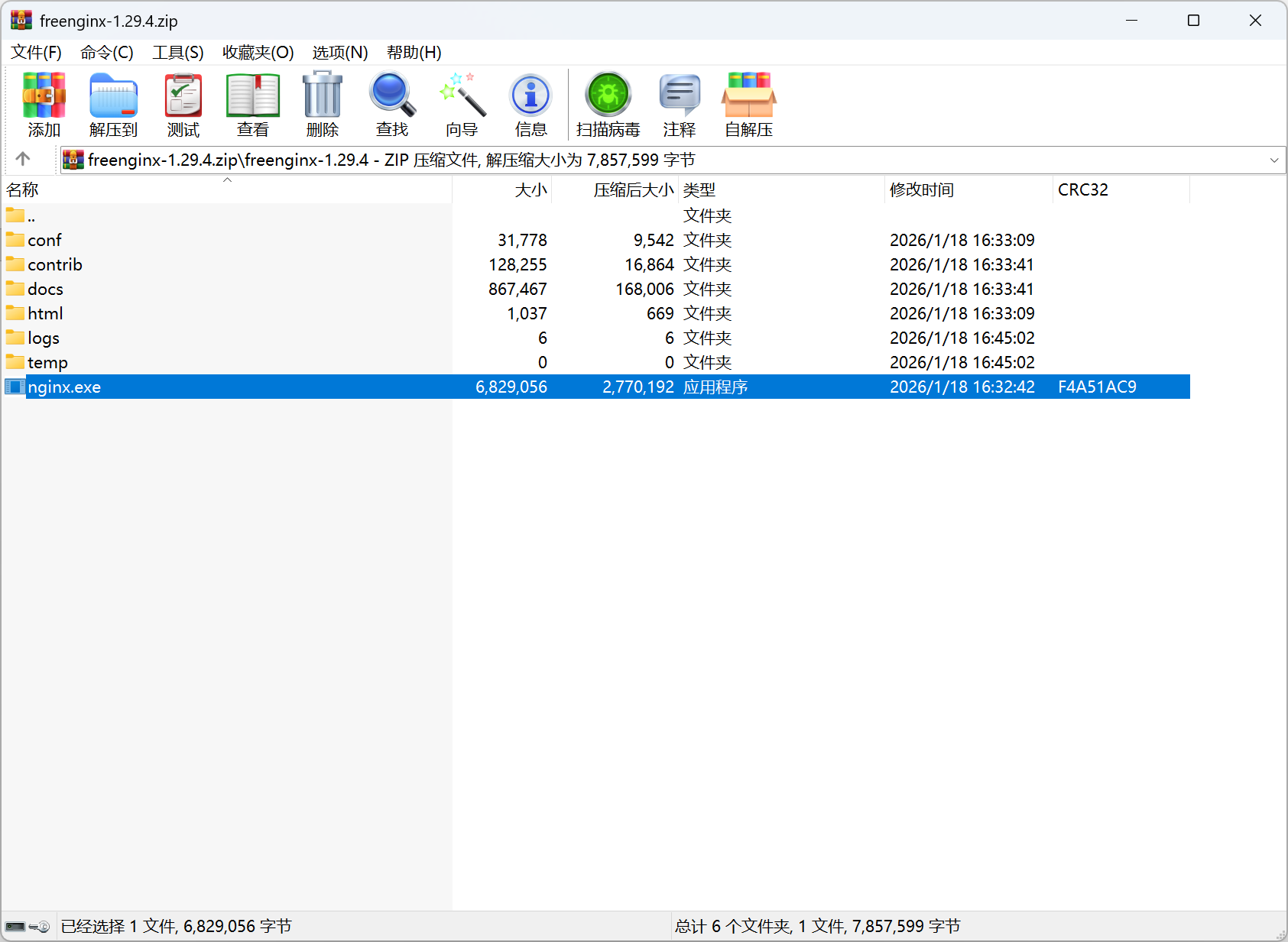This screenshot has width=1288, height=942.
Task: Launch the 向导 (Wizard) wand icon
Action: (462, 95)
